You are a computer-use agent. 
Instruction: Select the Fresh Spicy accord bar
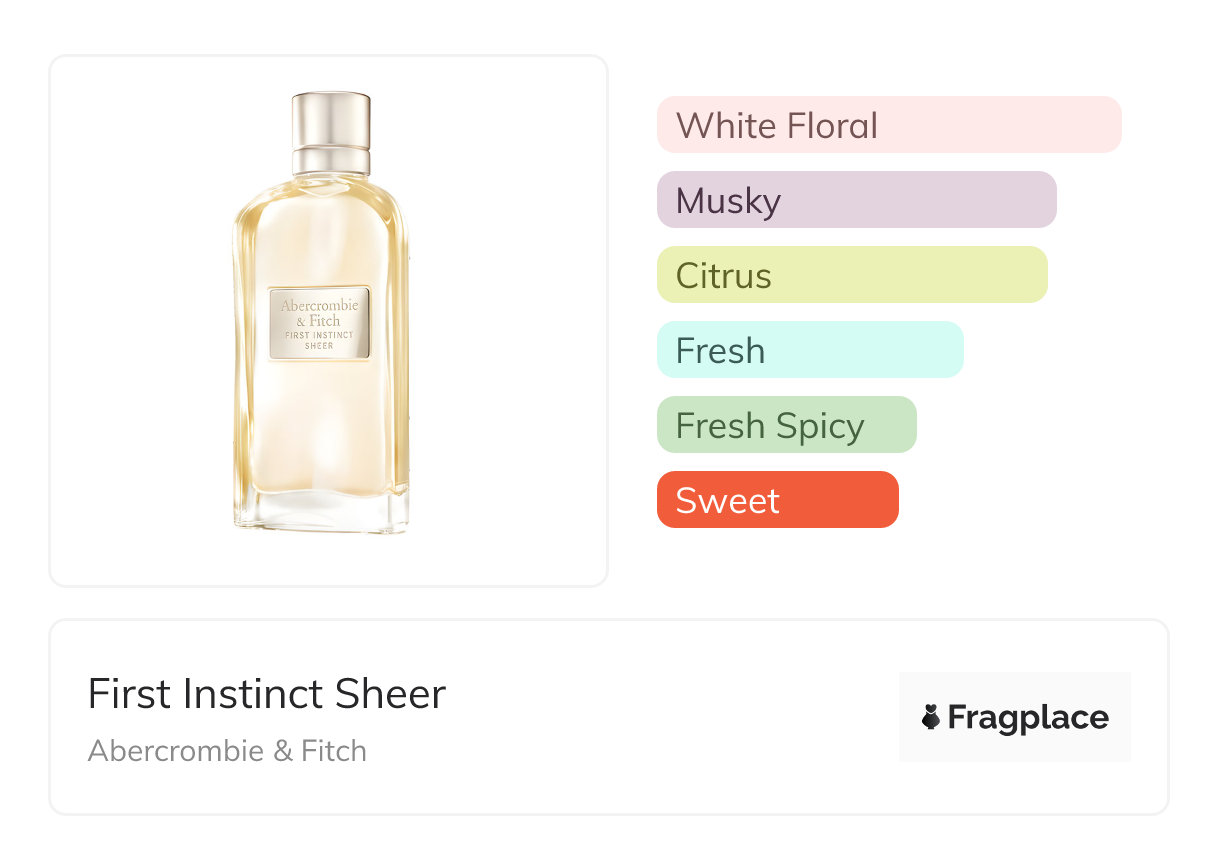click(786, 425)
